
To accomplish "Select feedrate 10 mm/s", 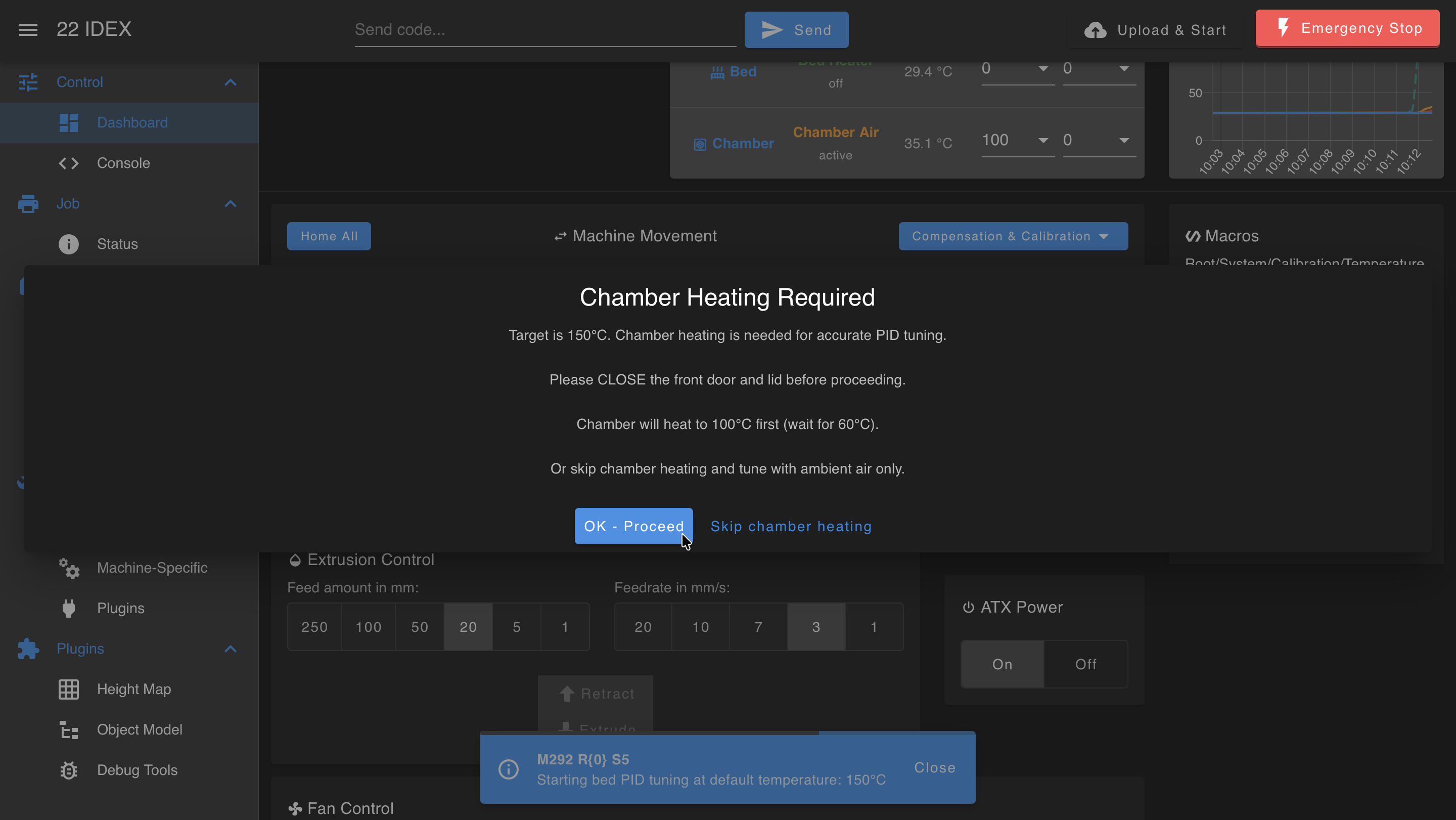I will [x=700, y=627].
